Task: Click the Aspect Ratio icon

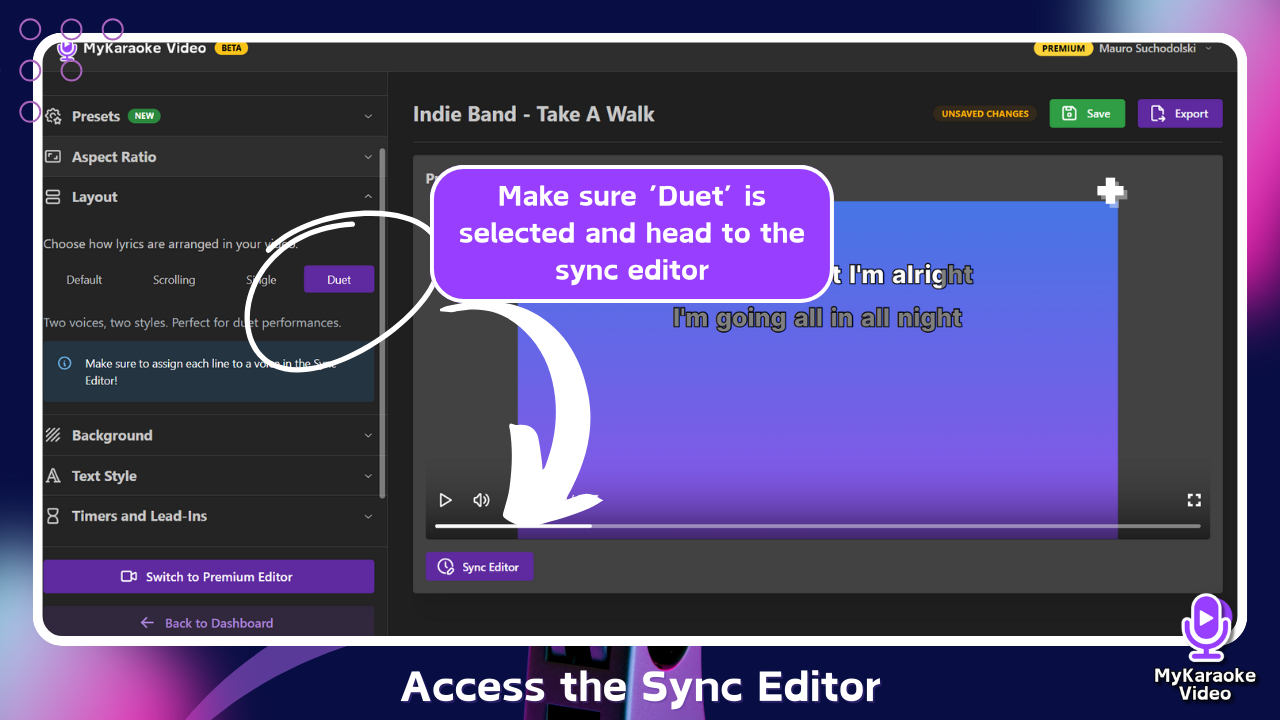Action: (x=53, y=157)
